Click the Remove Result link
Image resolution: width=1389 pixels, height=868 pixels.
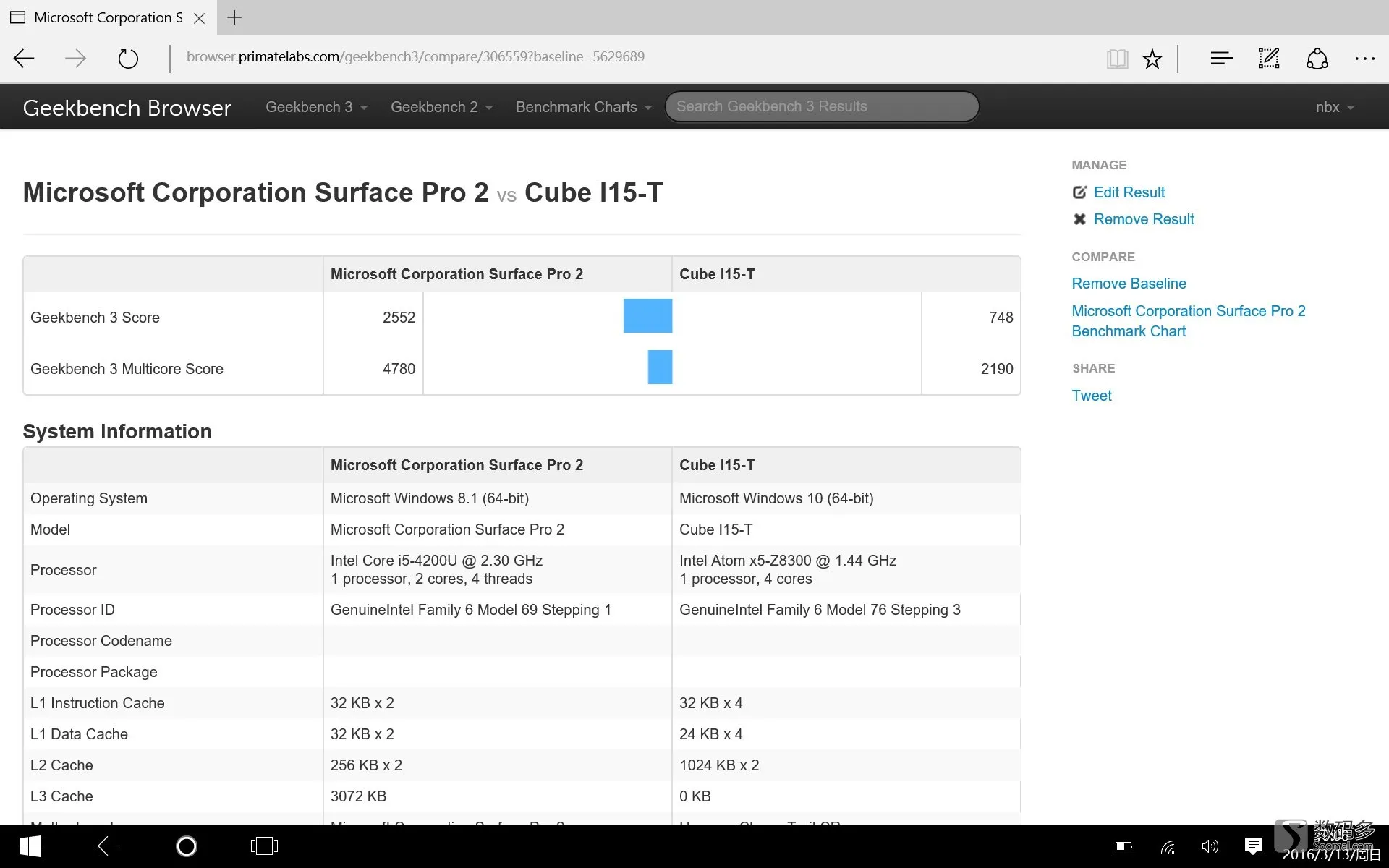(1143, 219)
